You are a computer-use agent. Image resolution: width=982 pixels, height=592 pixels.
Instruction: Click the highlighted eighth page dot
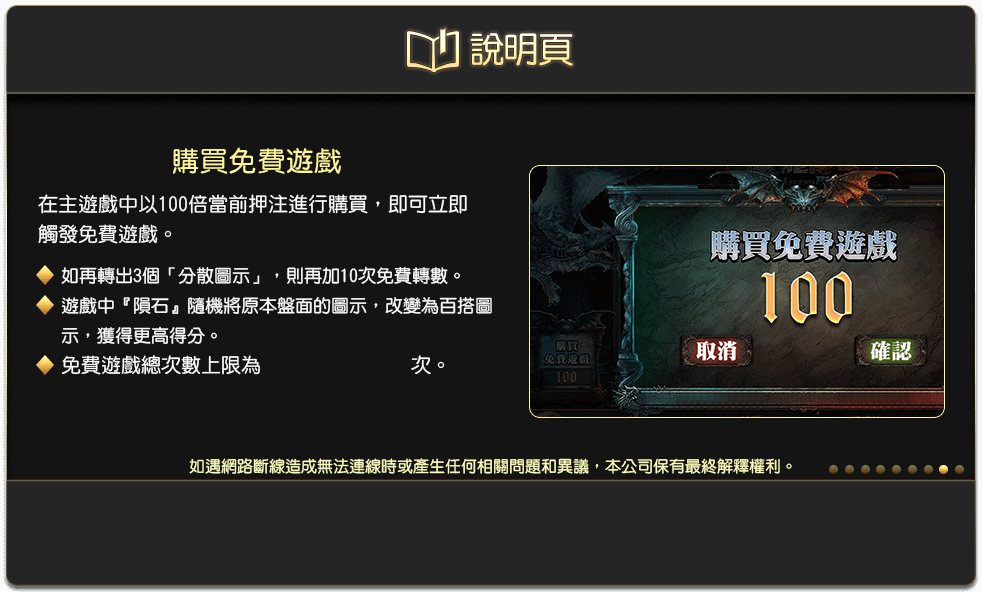coord(944,469)
